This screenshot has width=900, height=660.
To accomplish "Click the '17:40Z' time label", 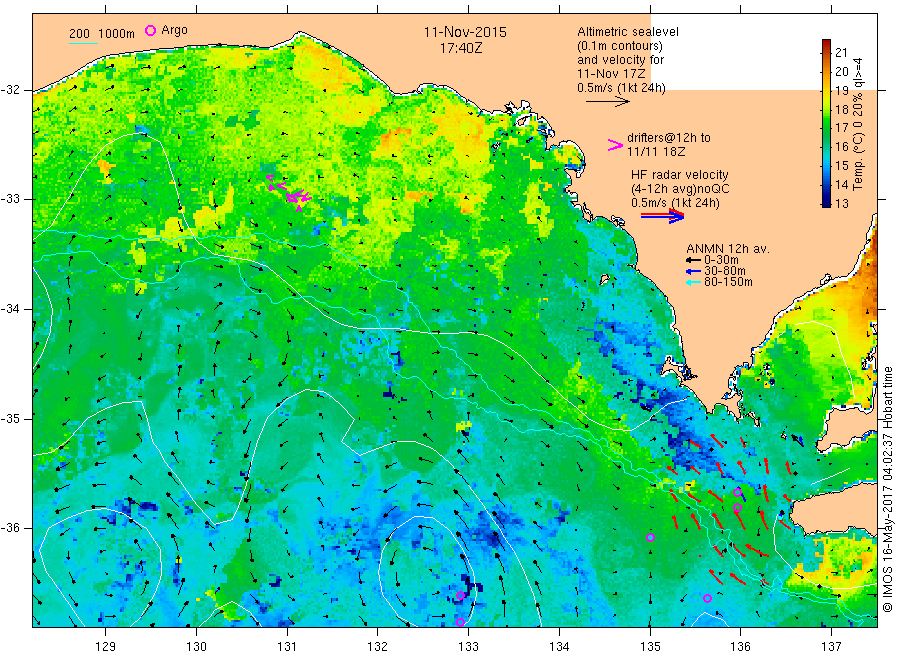I will tap(461, 48).
